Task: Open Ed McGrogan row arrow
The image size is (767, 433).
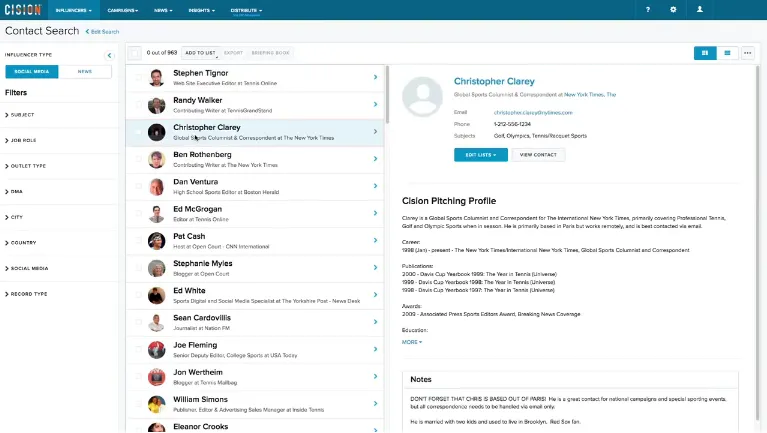Action: pos(375,213)
